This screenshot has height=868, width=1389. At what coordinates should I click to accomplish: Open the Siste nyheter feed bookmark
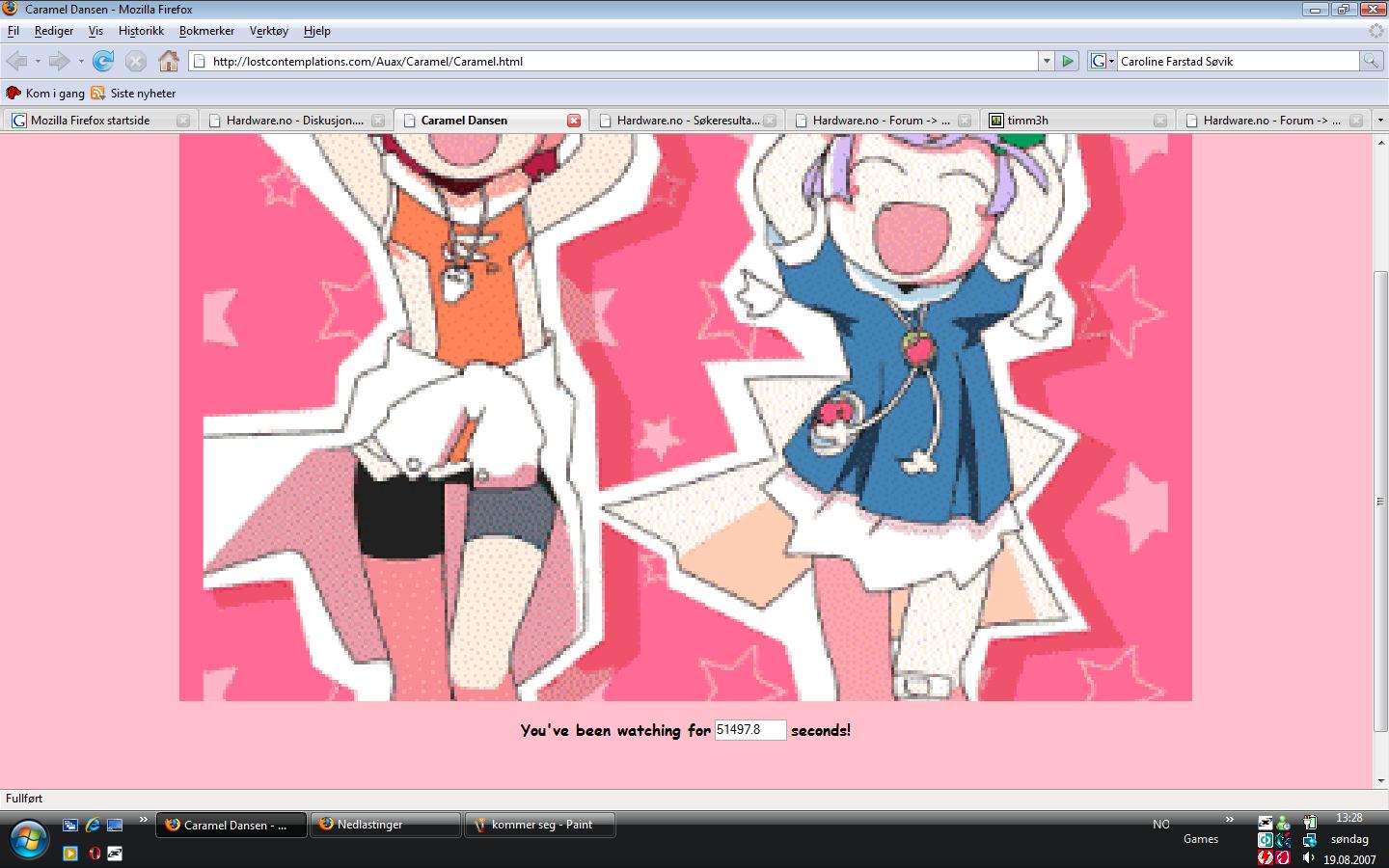pos(133,94)
